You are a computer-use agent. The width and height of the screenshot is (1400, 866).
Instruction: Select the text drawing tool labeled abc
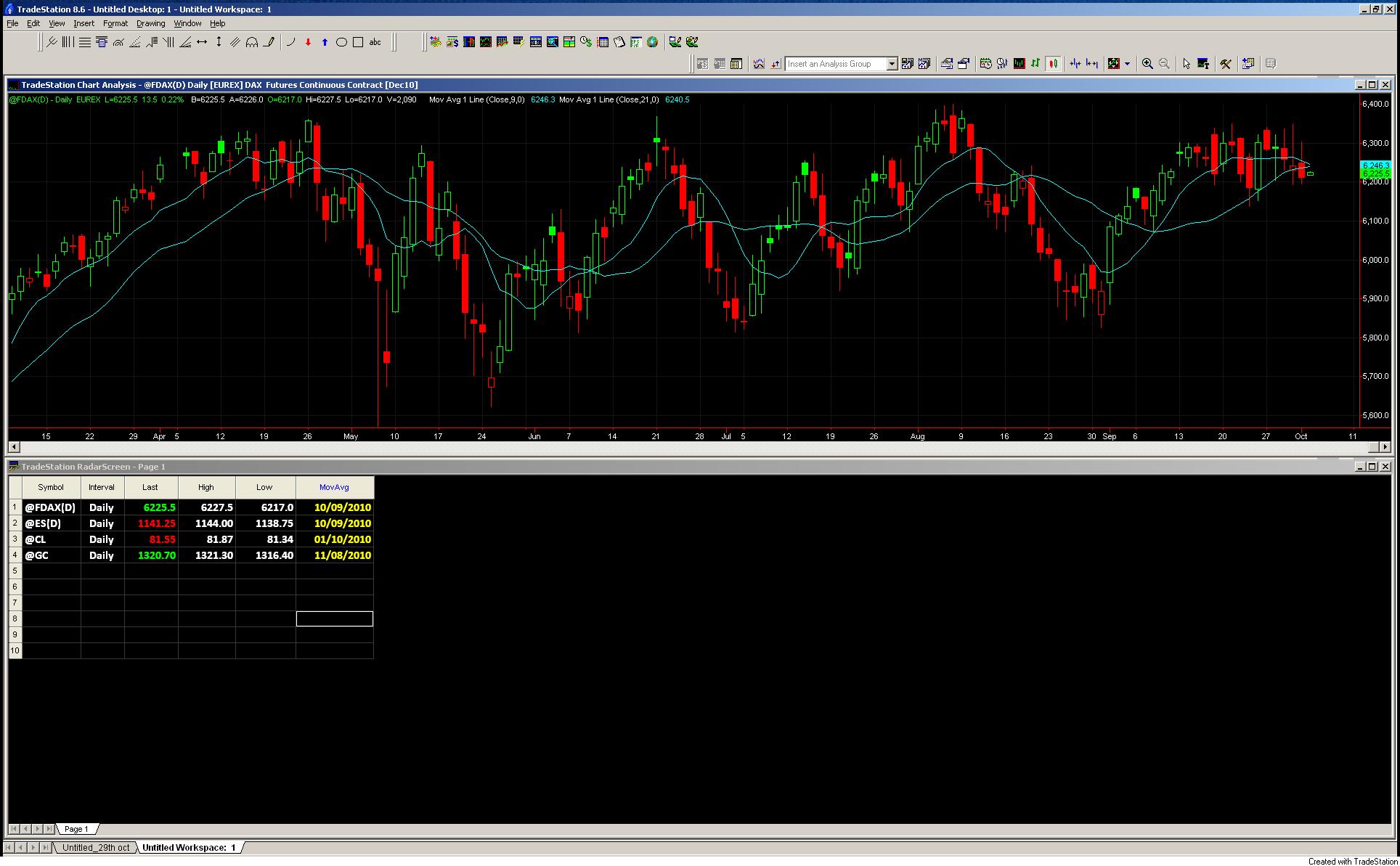click(375, 42)
